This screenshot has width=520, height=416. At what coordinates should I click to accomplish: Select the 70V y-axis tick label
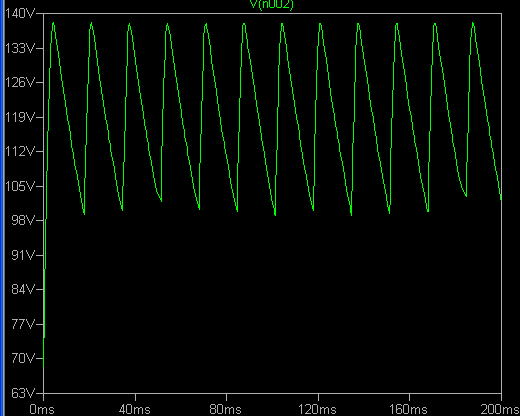pyautogui.click(x=23, y=359)
